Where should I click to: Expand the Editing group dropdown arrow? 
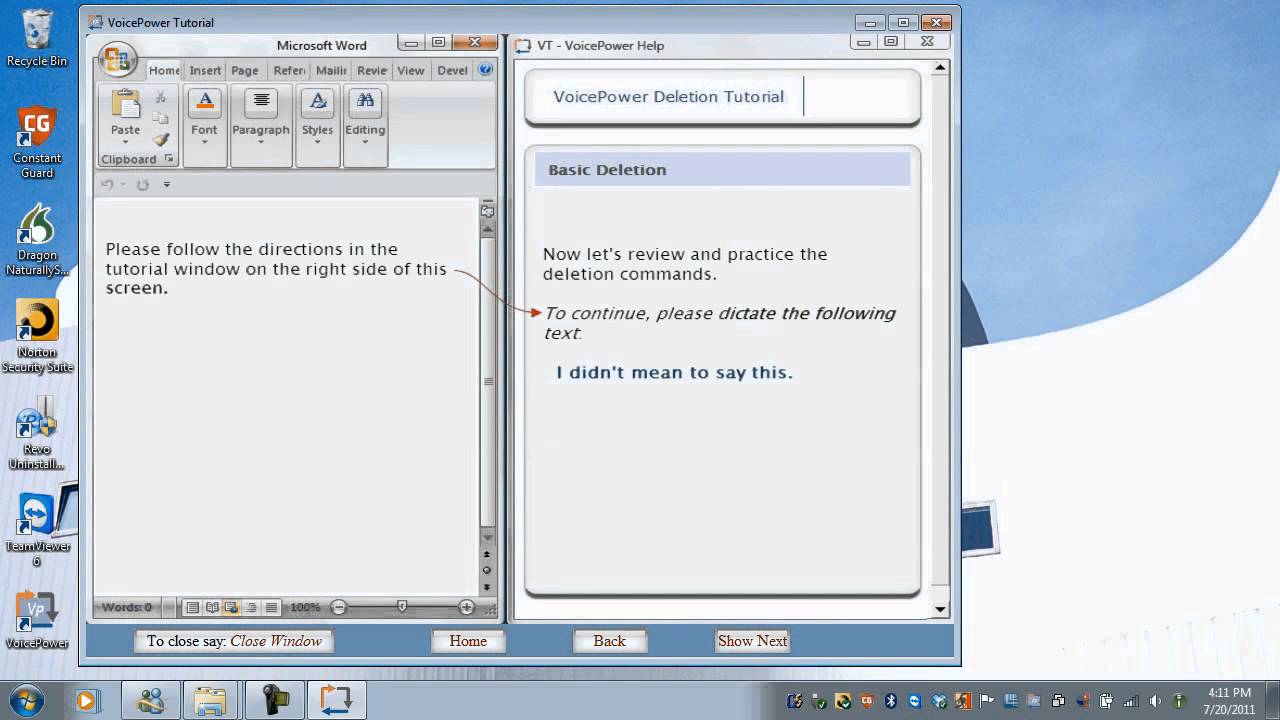click(365, 142)
